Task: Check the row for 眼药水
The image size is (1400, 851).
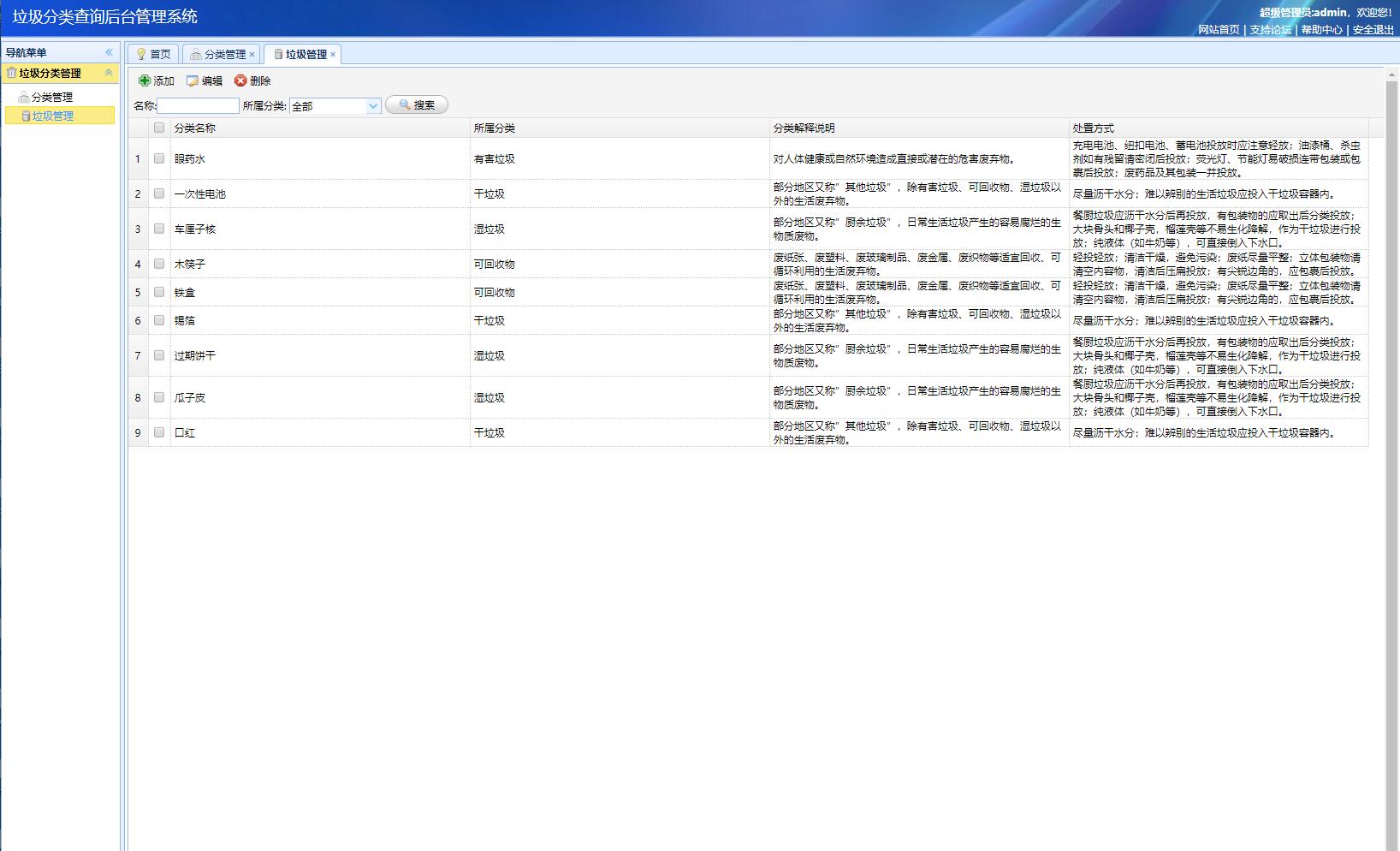Action: tap(159, 158)
